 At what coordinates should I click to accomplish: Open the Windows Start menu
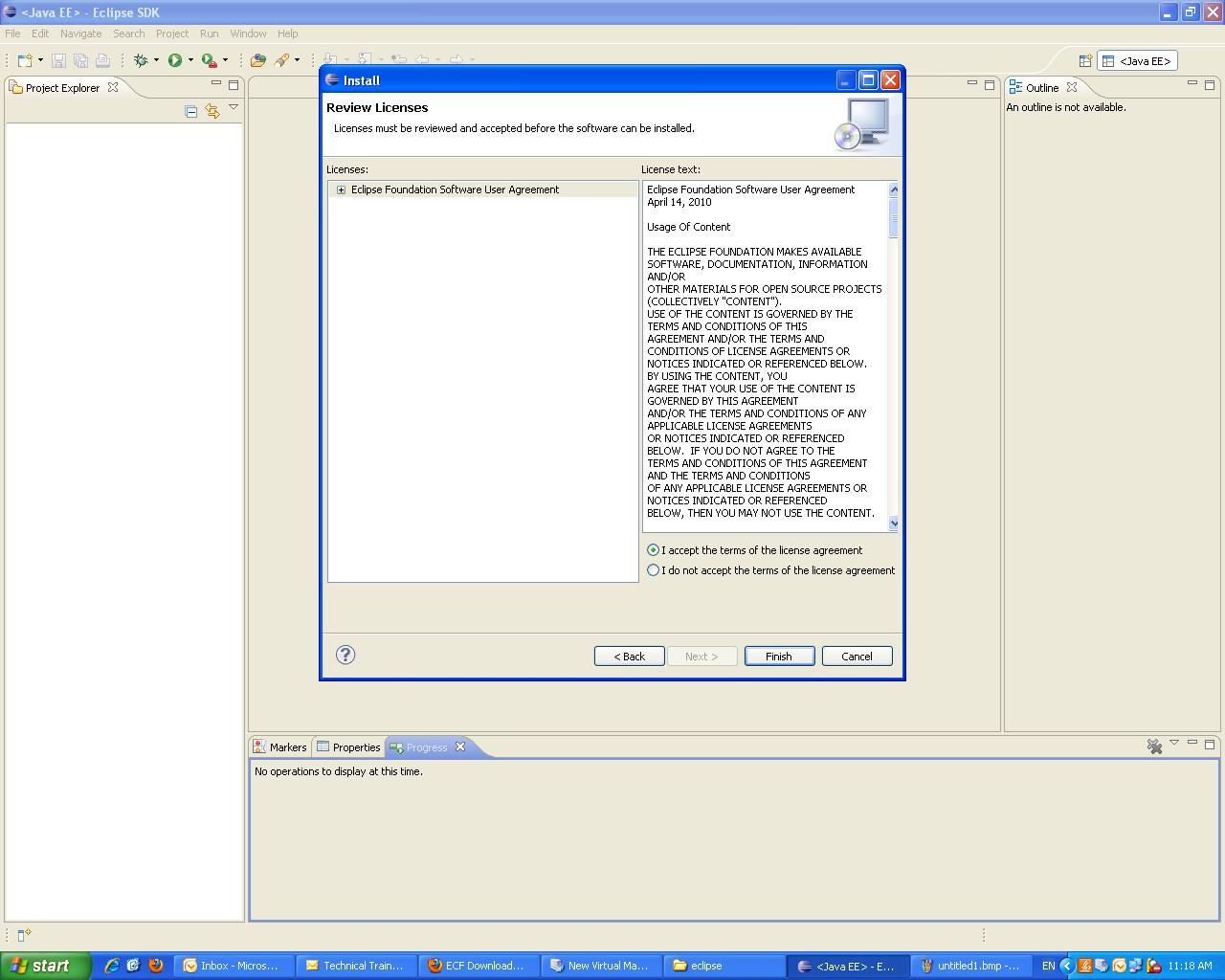[45, 966]
